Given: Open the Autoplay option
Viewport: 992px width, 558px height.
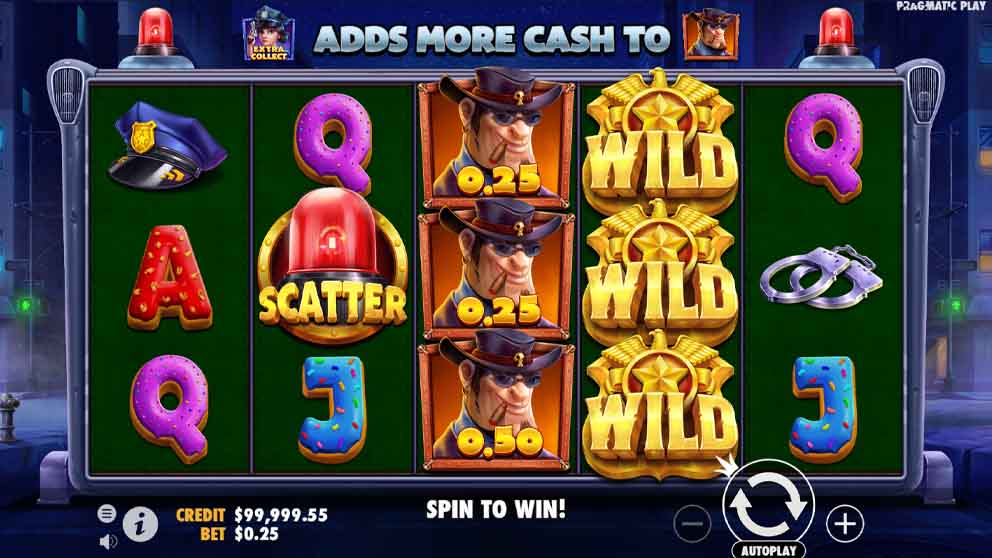Looking at the screenshot, I should click(x=769, y=550).
